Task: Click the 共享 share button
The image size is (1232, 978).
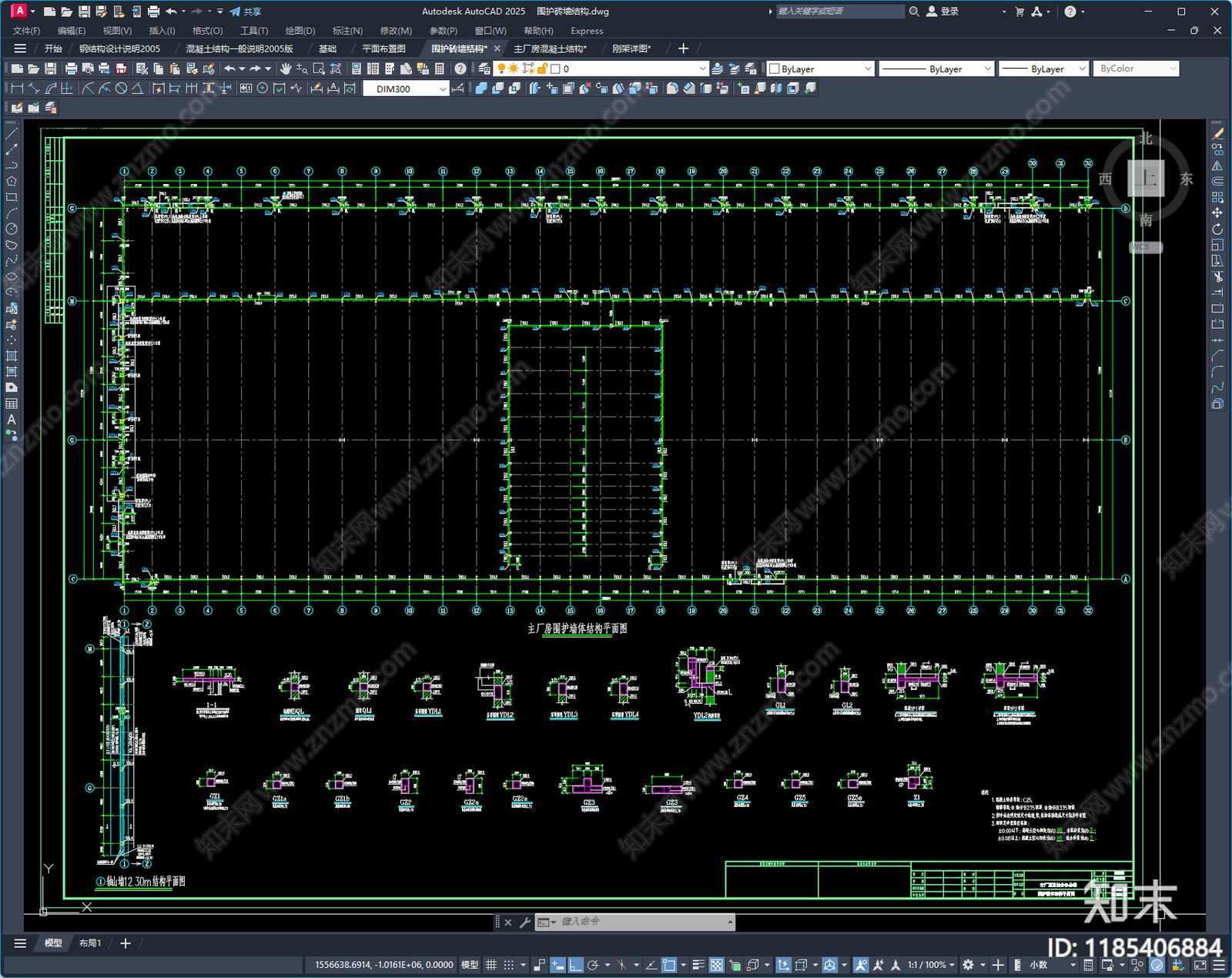Action: [246, 12]
